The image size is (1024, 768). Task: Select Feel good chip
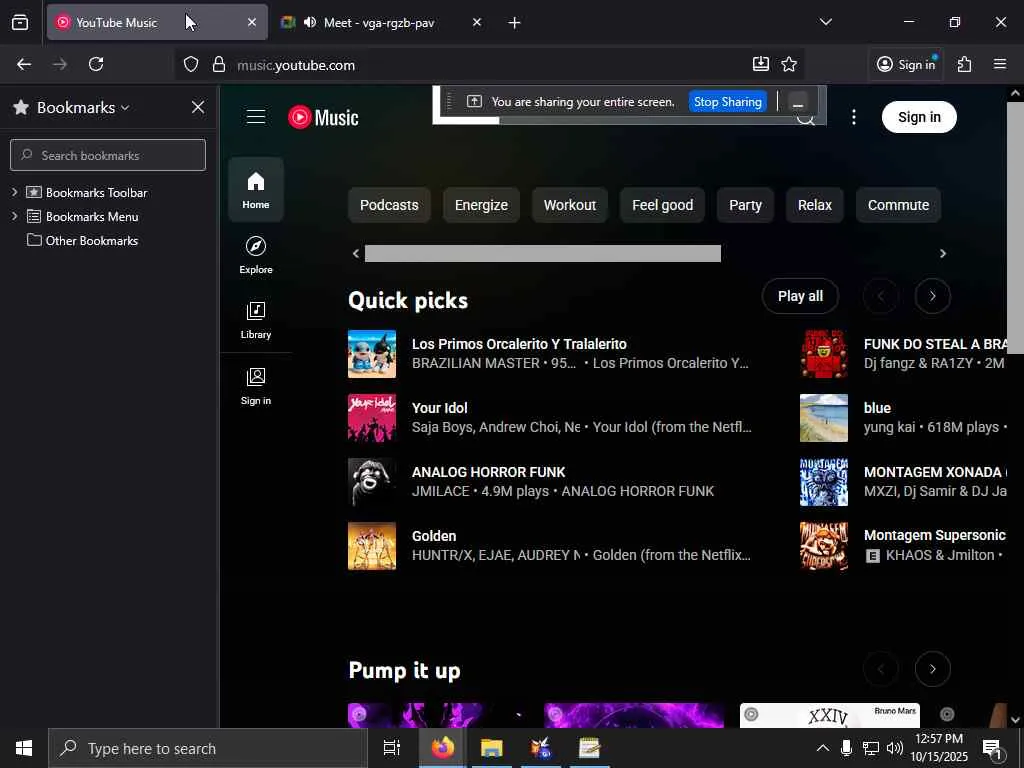pyautogui.click(x=662, y=205)
